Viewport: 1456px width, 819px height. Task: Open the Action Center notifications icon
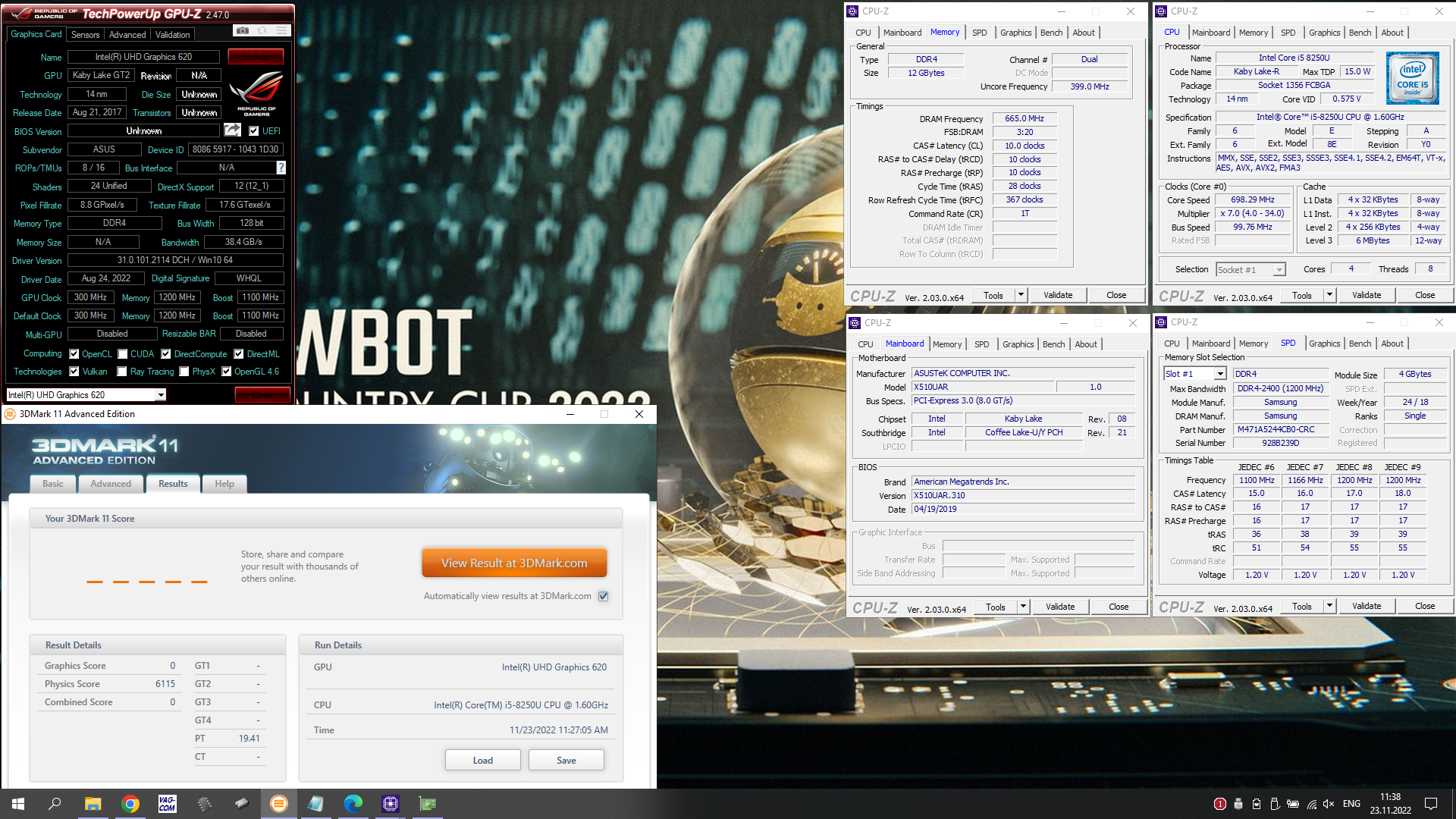(x=1431, y=804)
